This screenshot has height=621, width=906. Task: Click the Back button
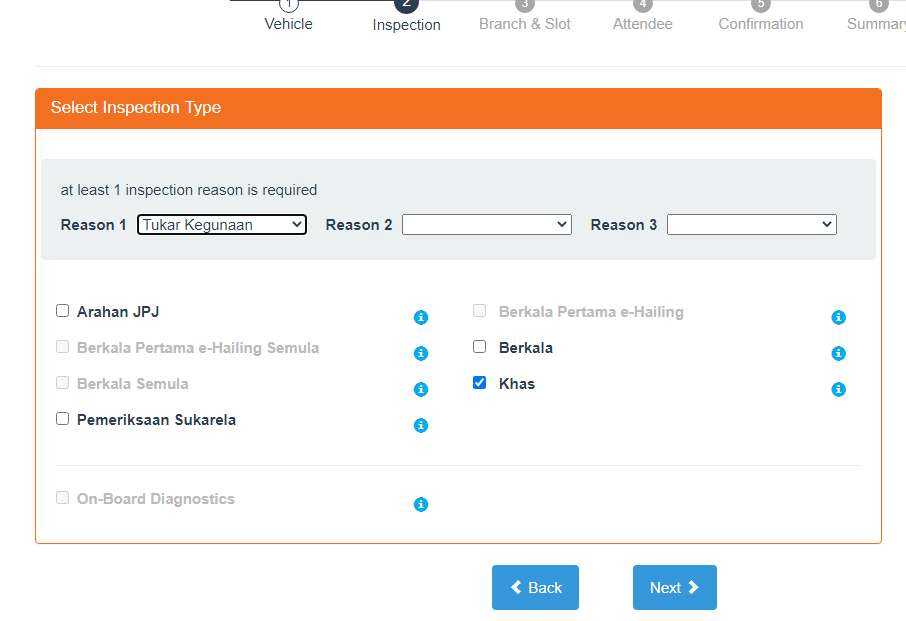point(536,587)
